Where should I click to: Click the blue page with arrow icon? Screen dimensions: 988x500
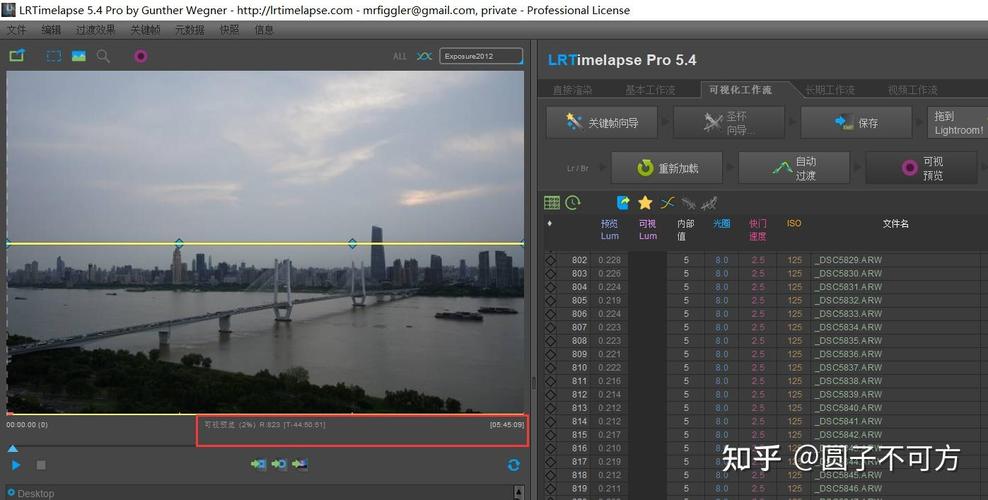pos(623,203)
